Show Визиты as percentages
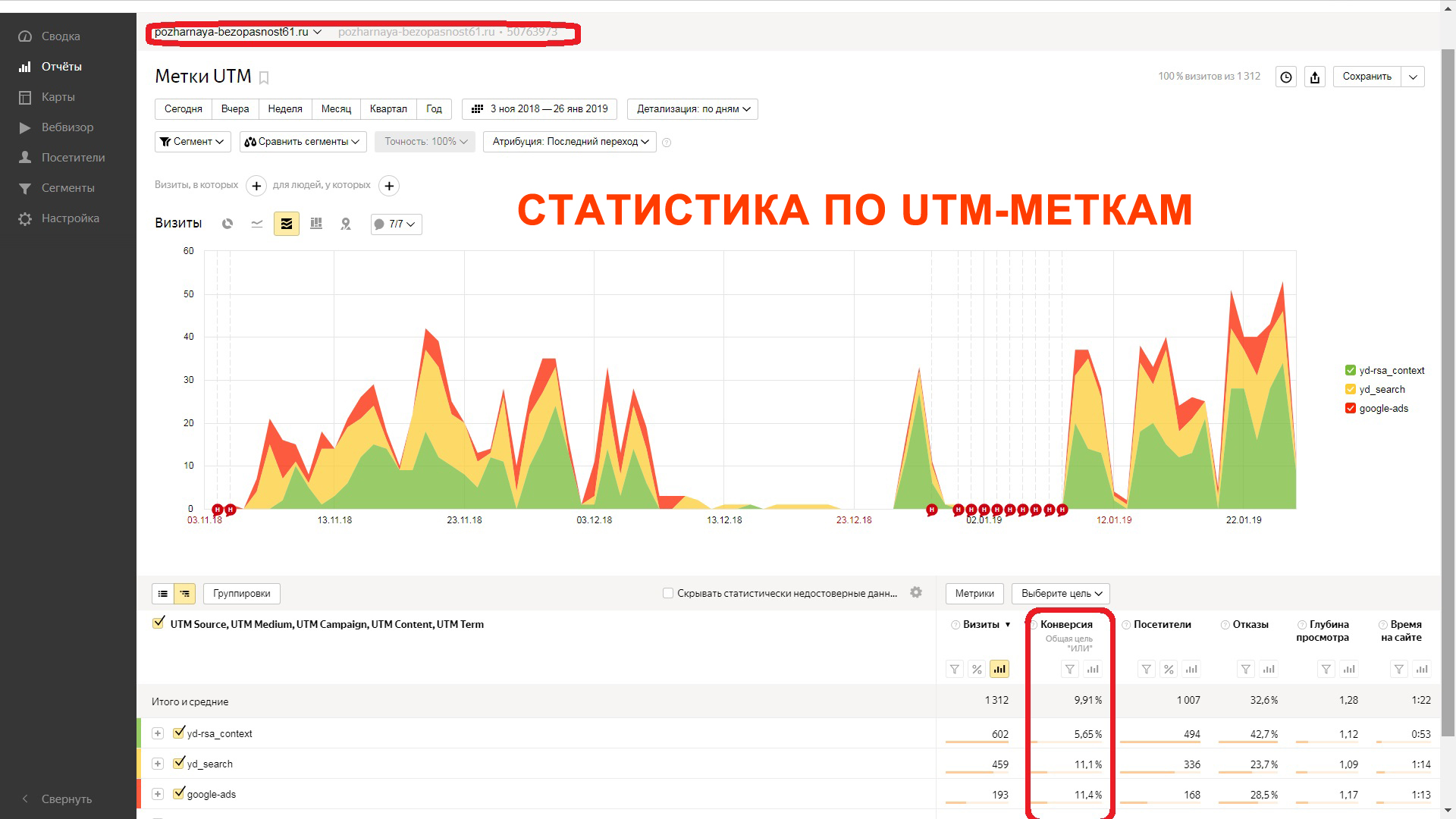The height and width of the screenshot is (819, 1456). tap(977, 670)
